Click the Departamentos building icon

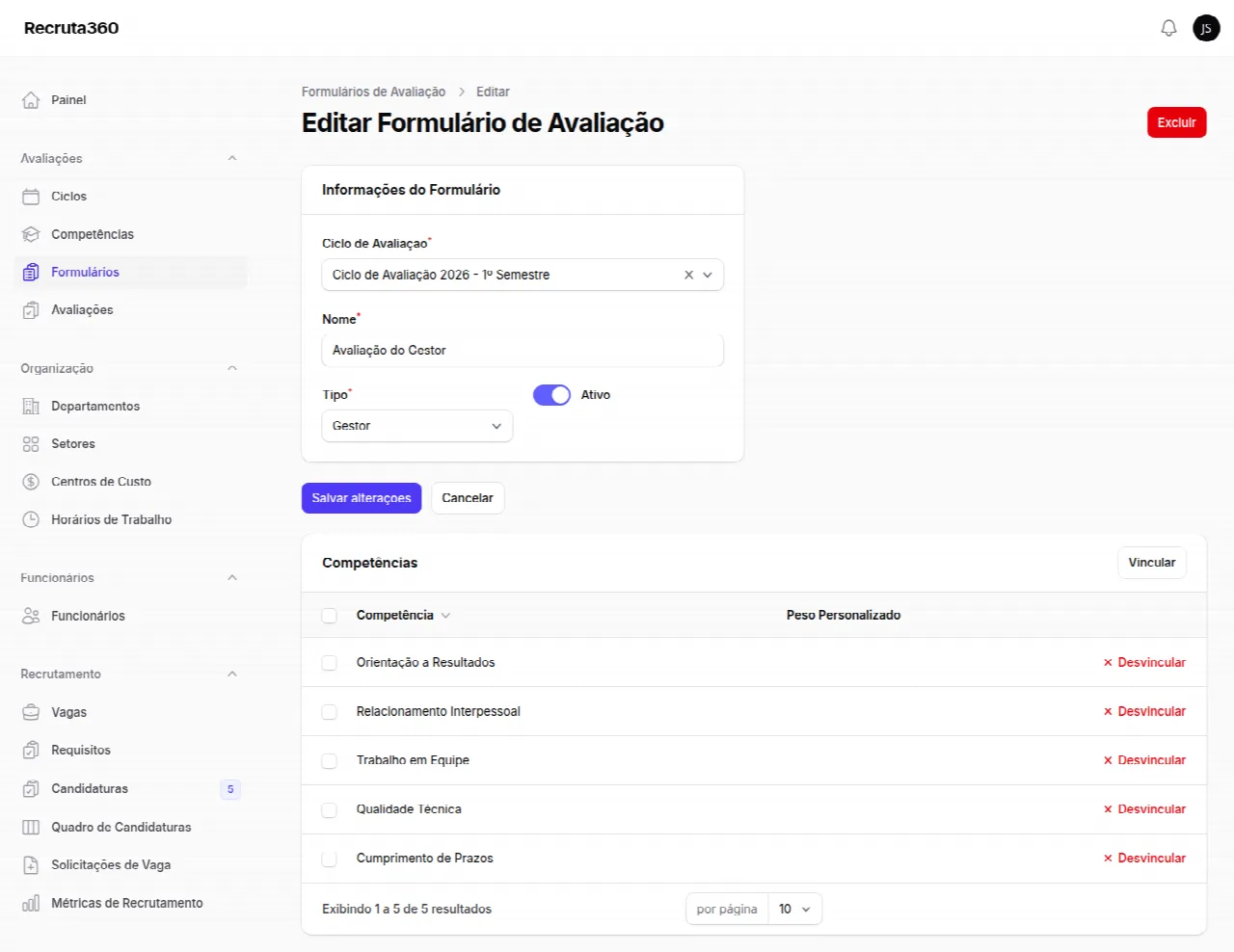point(31,407)
